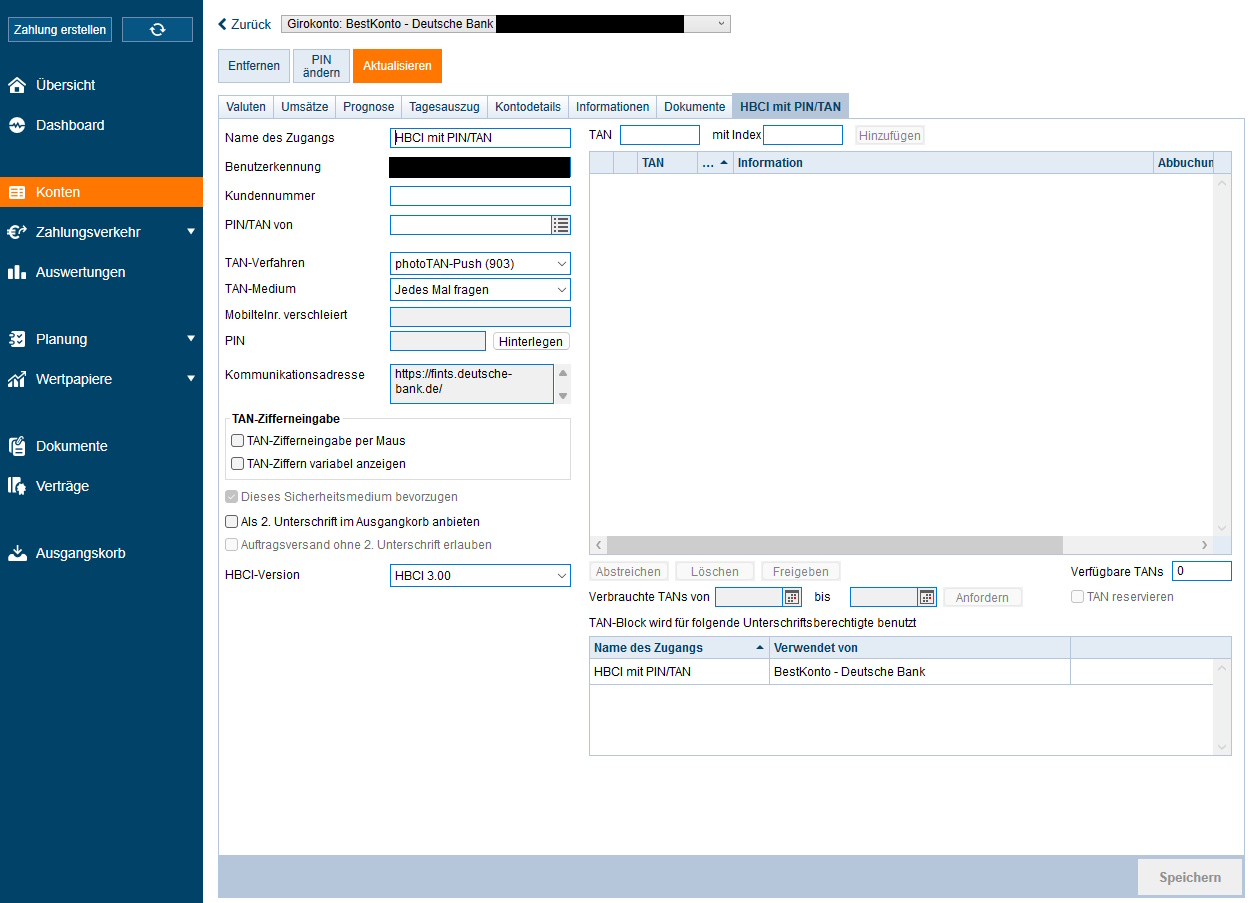
Task: Switch to the Kontodetails tab
Action: 528,107
